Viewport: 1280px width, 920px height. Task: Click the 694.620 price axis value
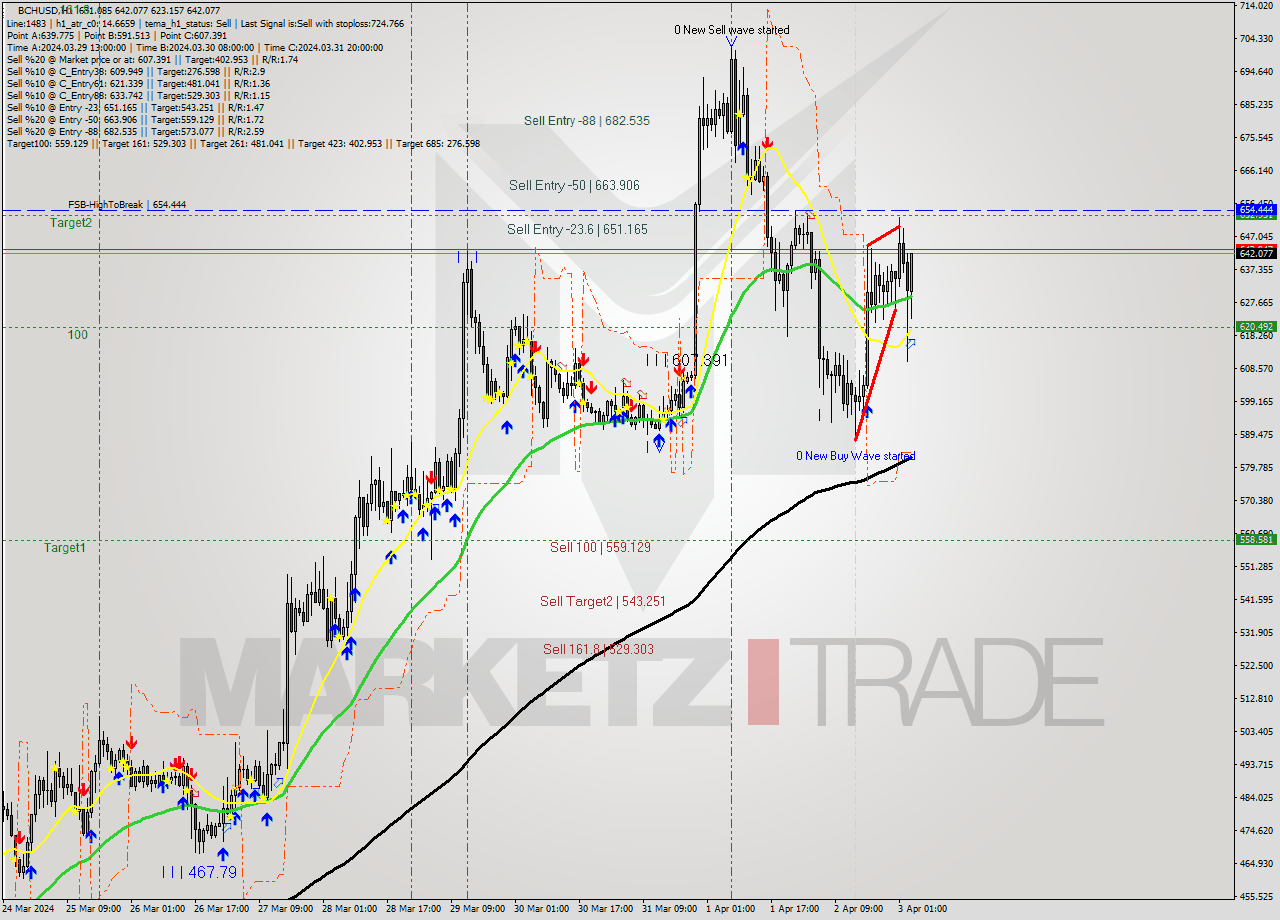pos(1256,72)
